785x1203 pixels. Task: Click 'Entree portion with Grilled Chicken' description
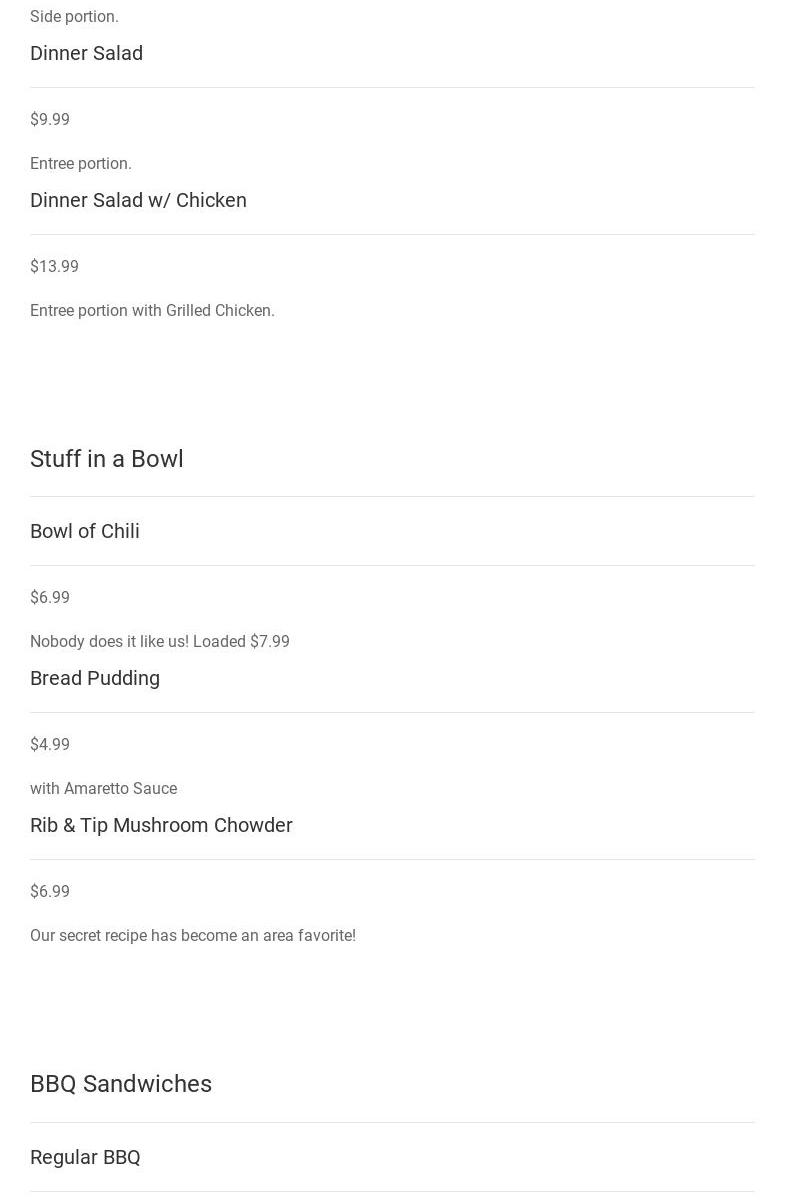tap(152, 310)
